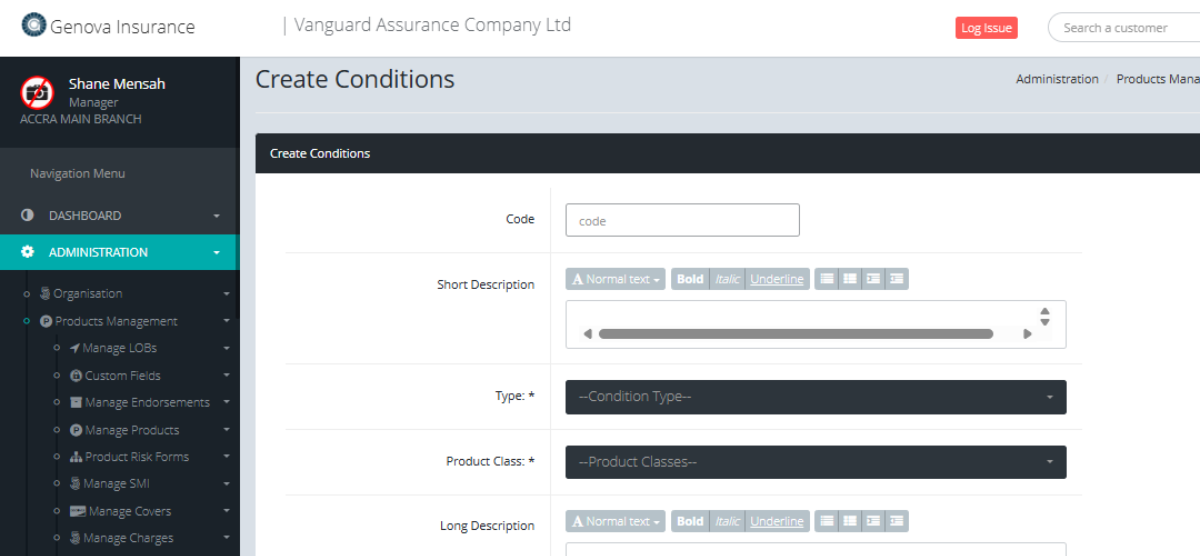The height and width of the screenshot is (556, 1200).
Task: Click the Code input field
Action: click(x=682, y=220)
